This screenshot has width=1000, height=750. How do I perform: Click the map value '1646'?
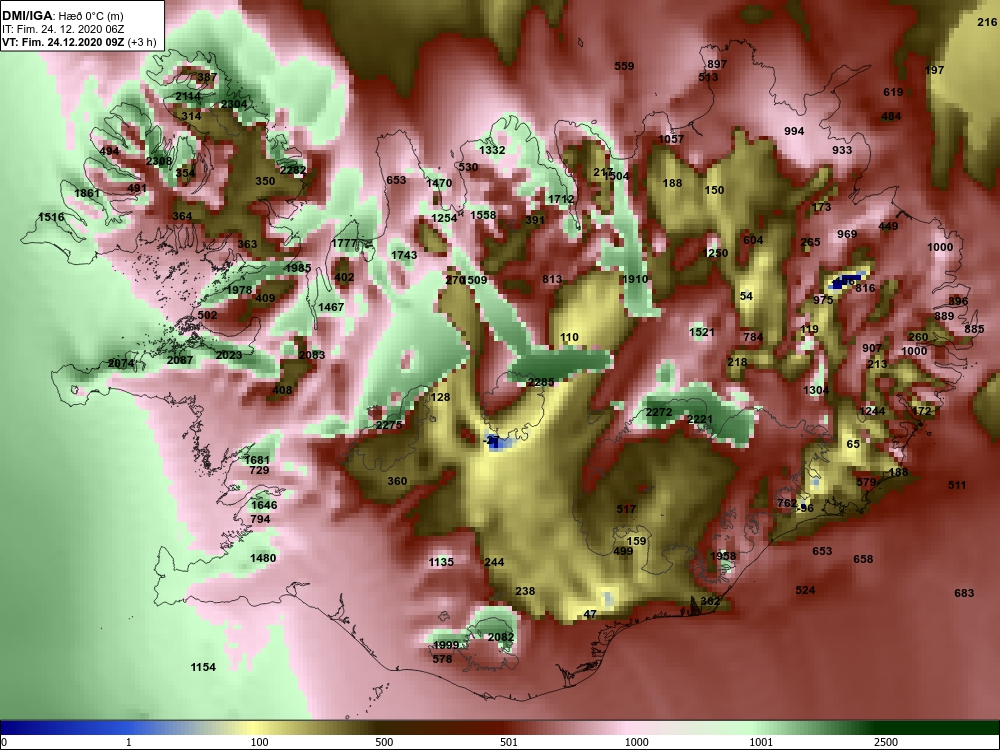pos(264,505)
